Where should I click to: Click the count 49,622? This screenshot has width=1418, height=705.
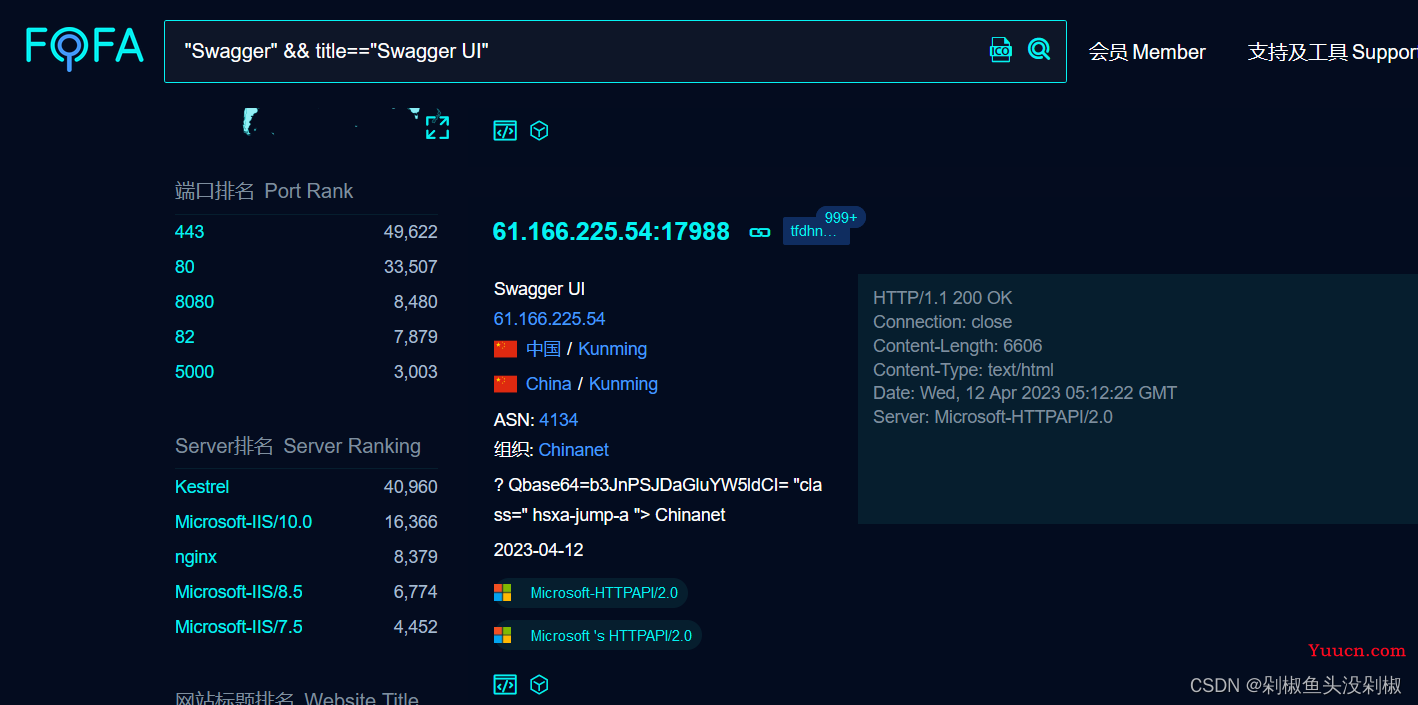click(411, 232)
